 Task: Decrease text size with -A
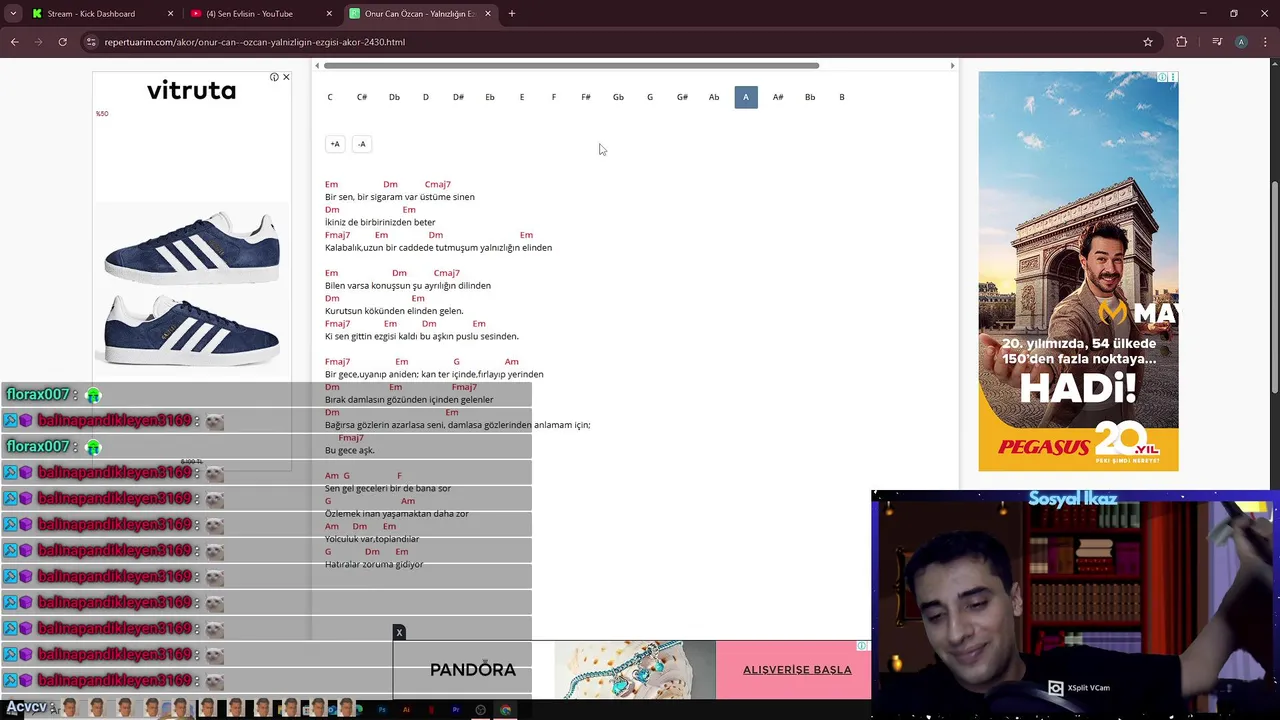(x=362, y=144)
